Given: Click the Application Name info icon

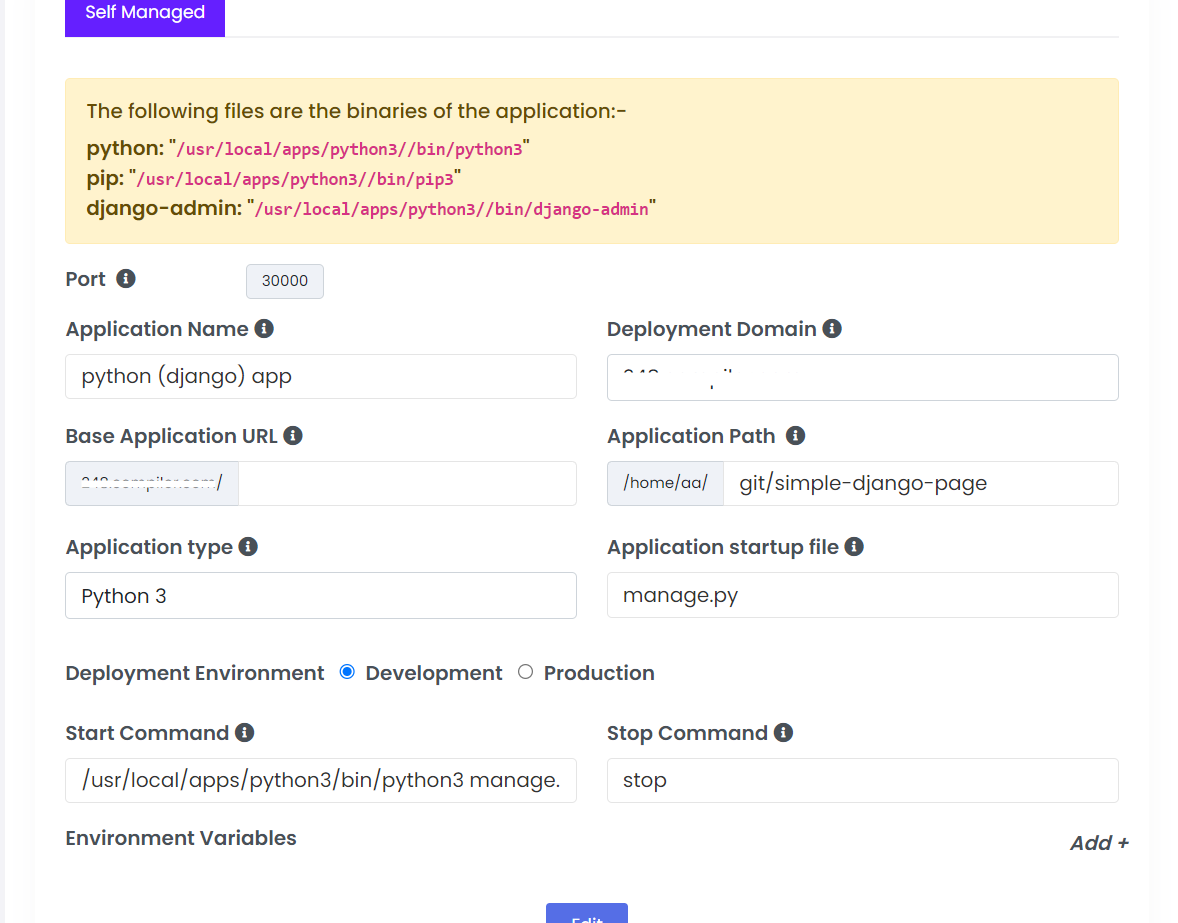Looking at the screenshot, I should point(264,329).
